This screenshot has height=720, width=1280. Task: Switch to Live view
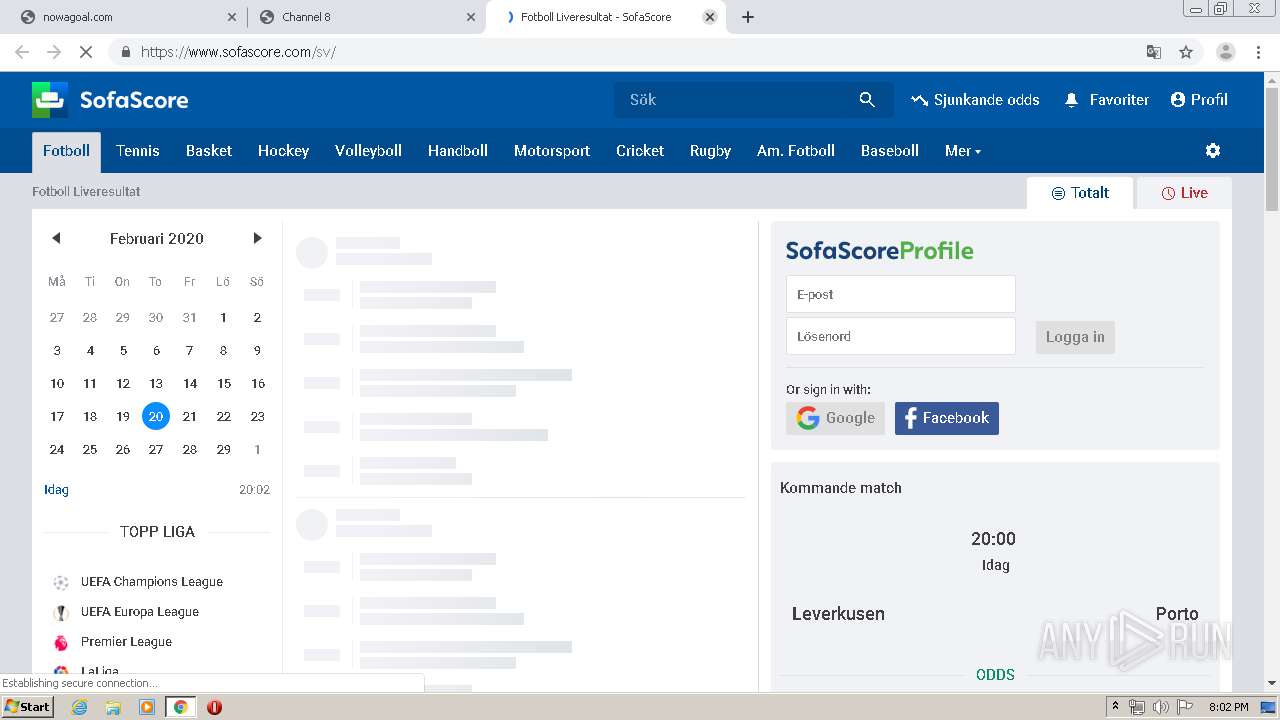tap(1184, 193)
